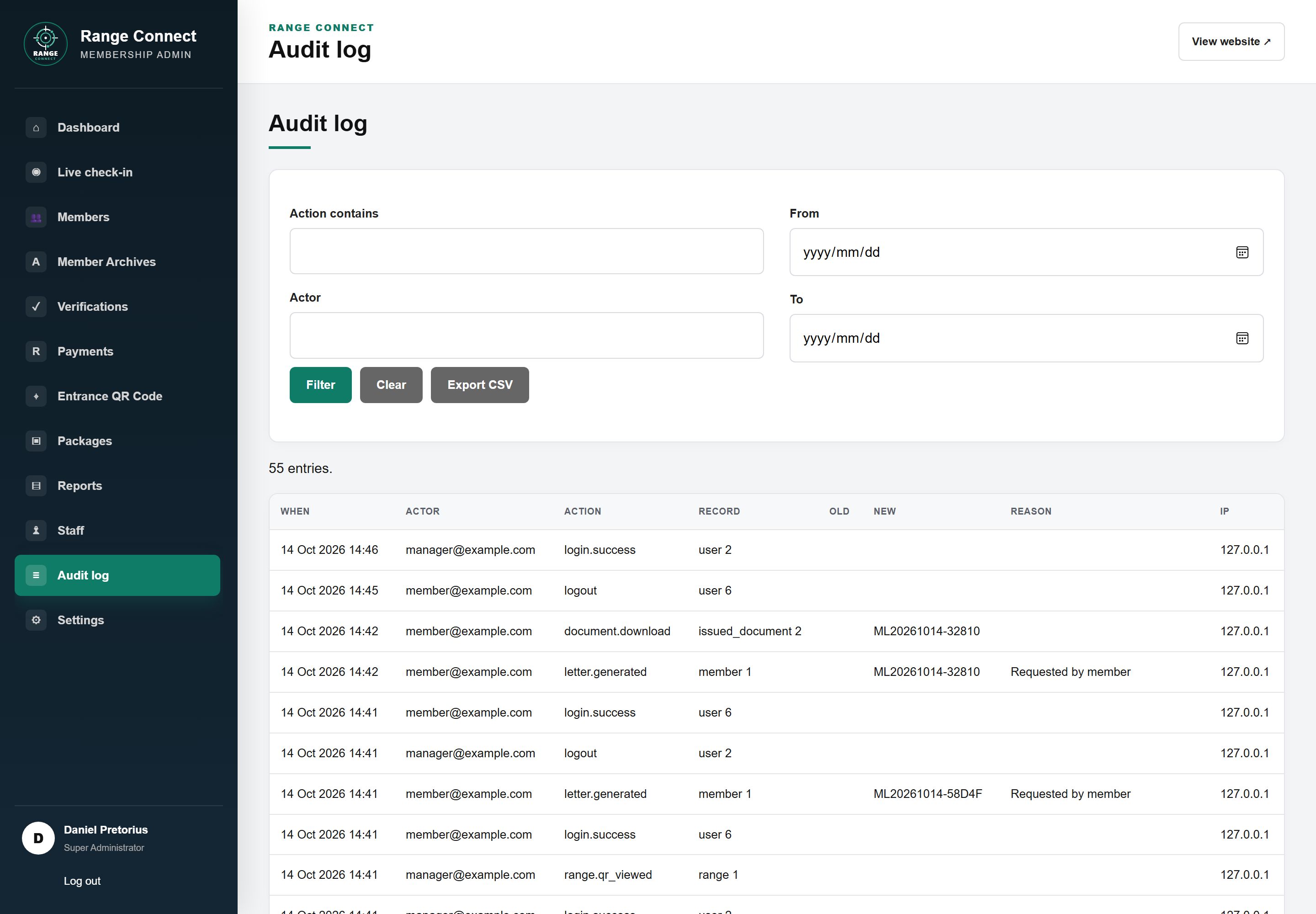Open Member Archives in the sidebar
This screenshot has height=914, width=1316.
point(117,262)
